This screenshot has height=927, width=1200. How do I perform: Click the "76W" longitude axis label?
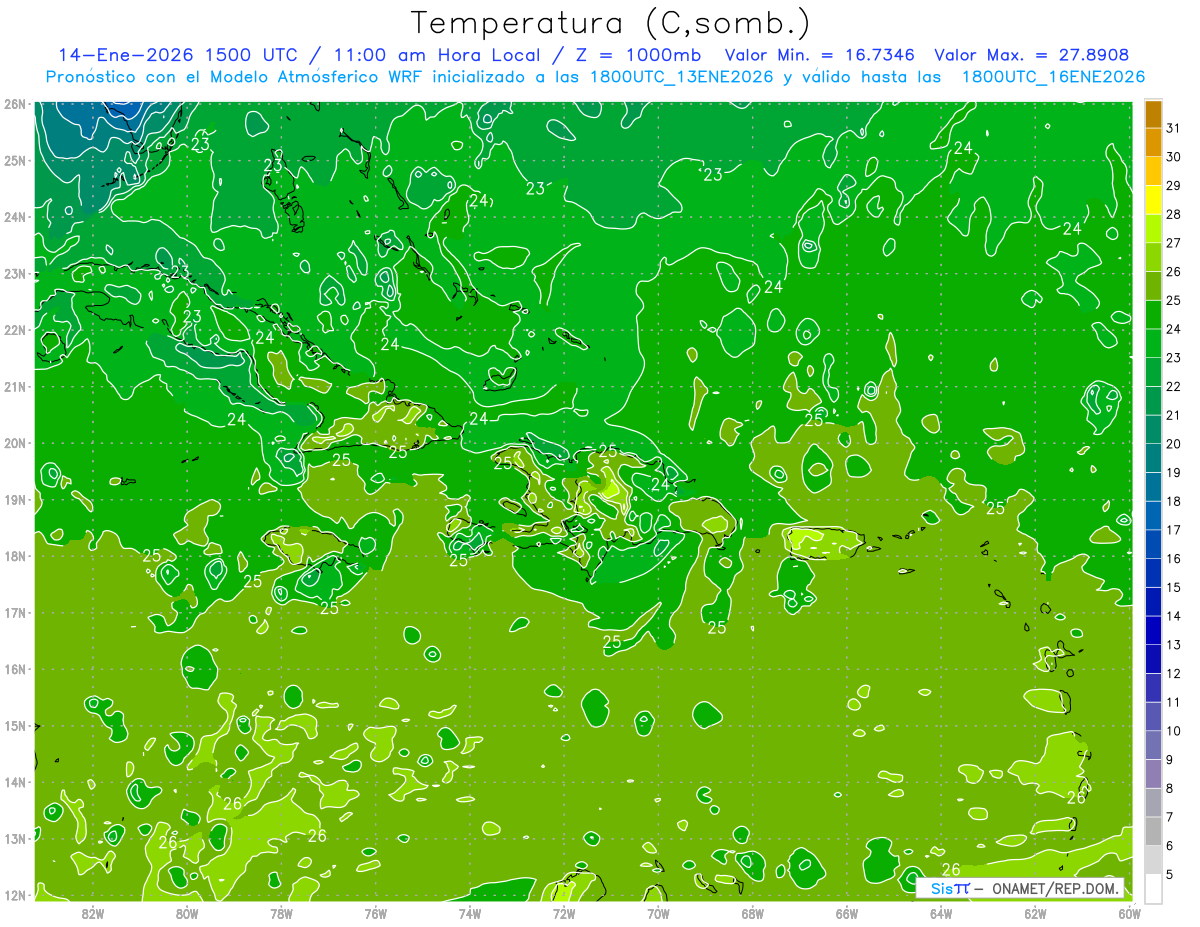376,912
